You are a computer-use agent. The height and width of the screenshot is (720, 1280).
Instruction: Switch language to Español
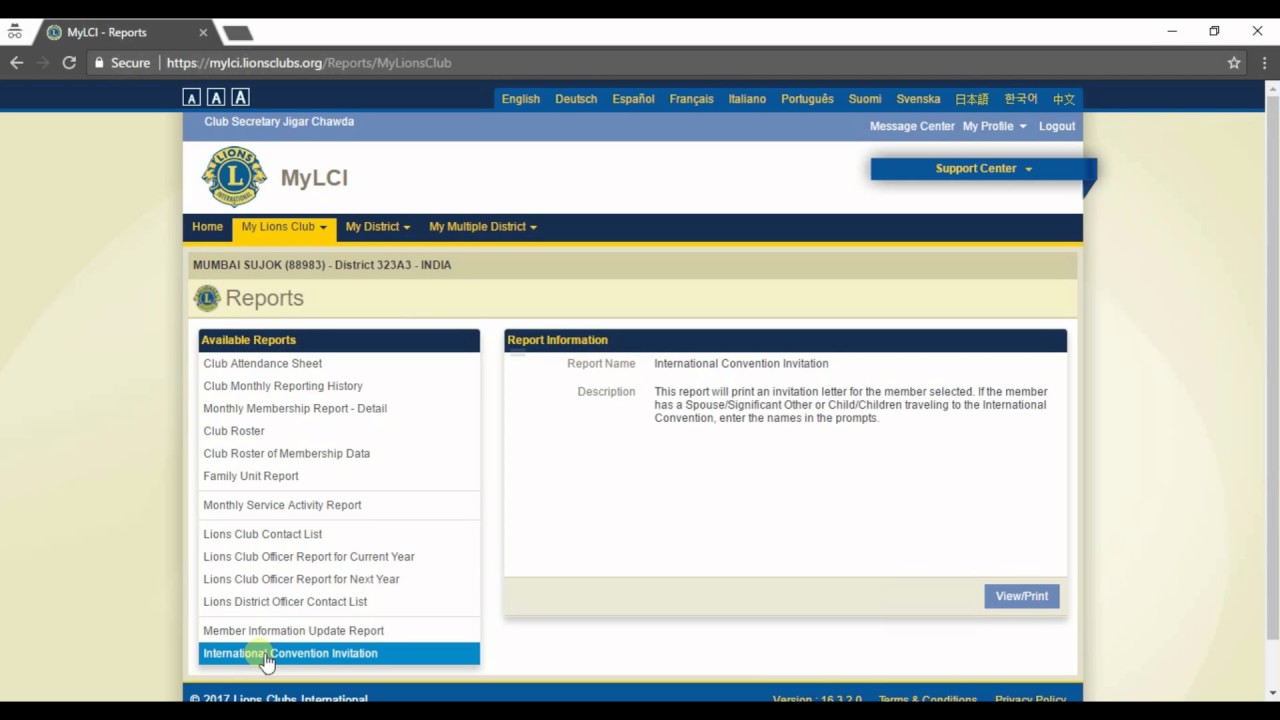point(633,99)
